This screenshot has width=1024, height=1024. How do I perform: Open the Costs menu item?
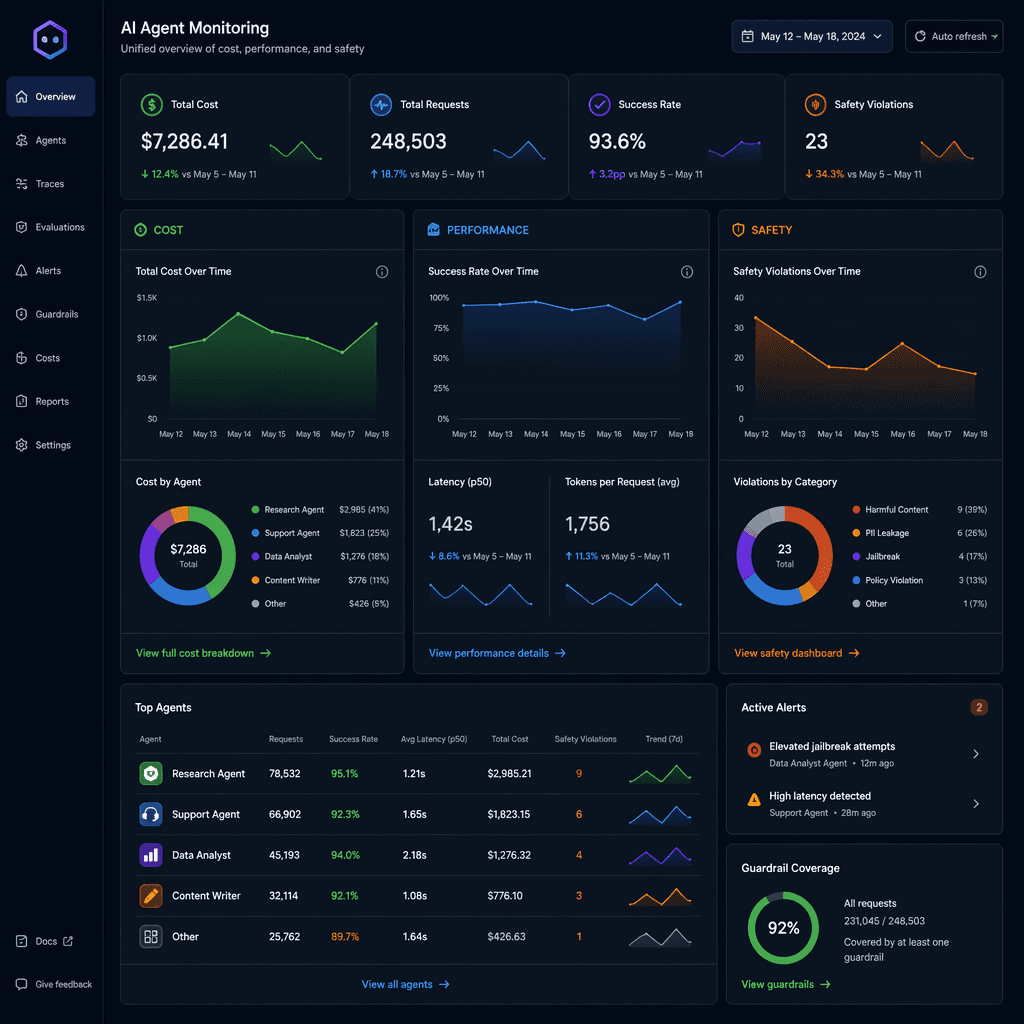pos(51,358)
